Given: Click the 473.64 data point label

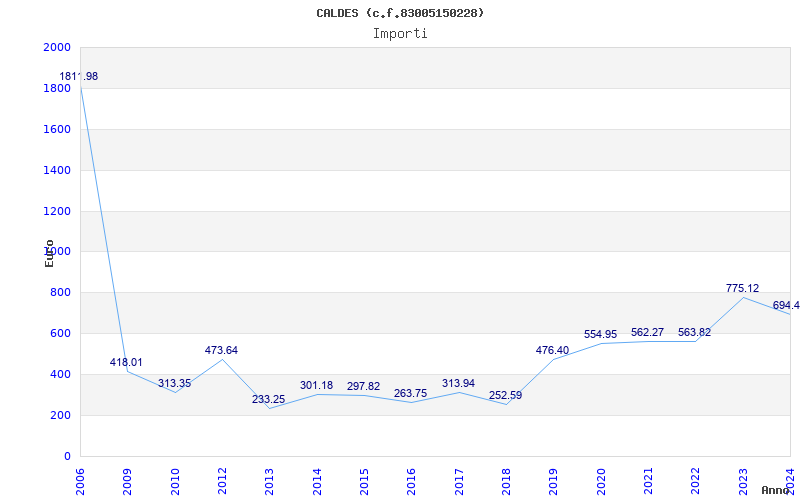Looking at the screenshot, I should [x=221, y=350].
